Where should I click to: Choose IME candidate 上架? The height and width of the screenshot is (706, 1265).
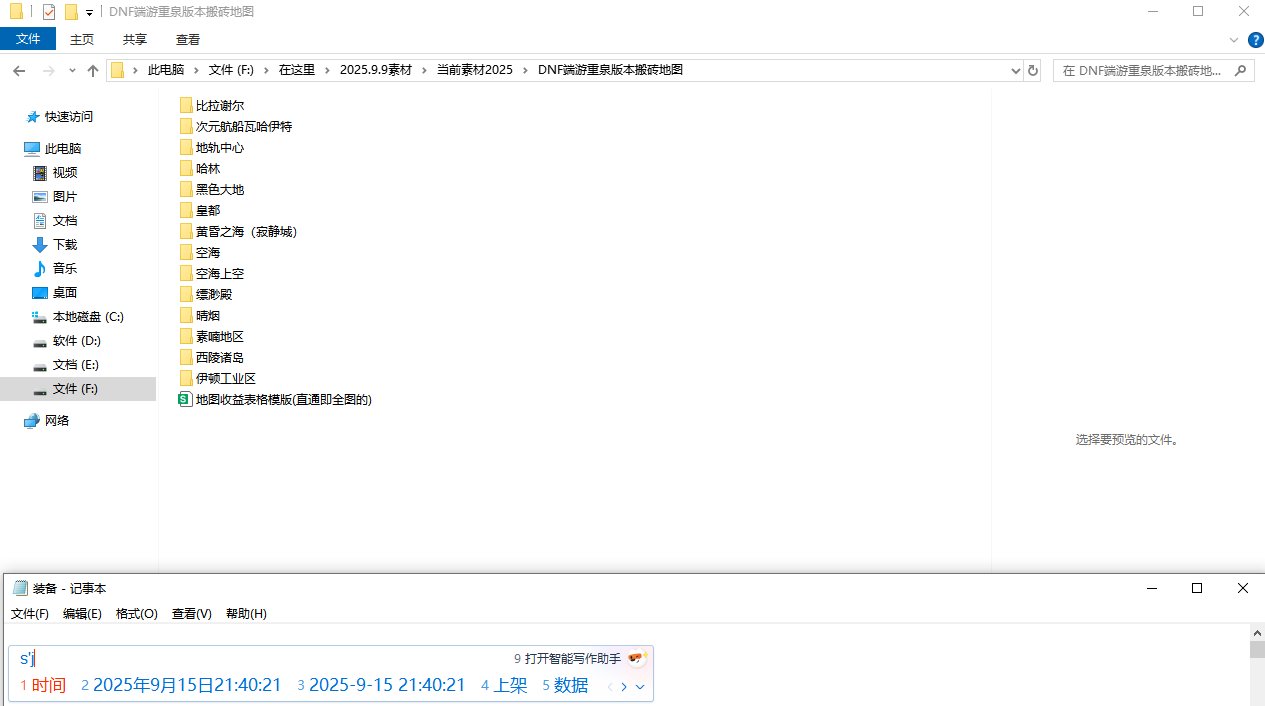(509, 686)
